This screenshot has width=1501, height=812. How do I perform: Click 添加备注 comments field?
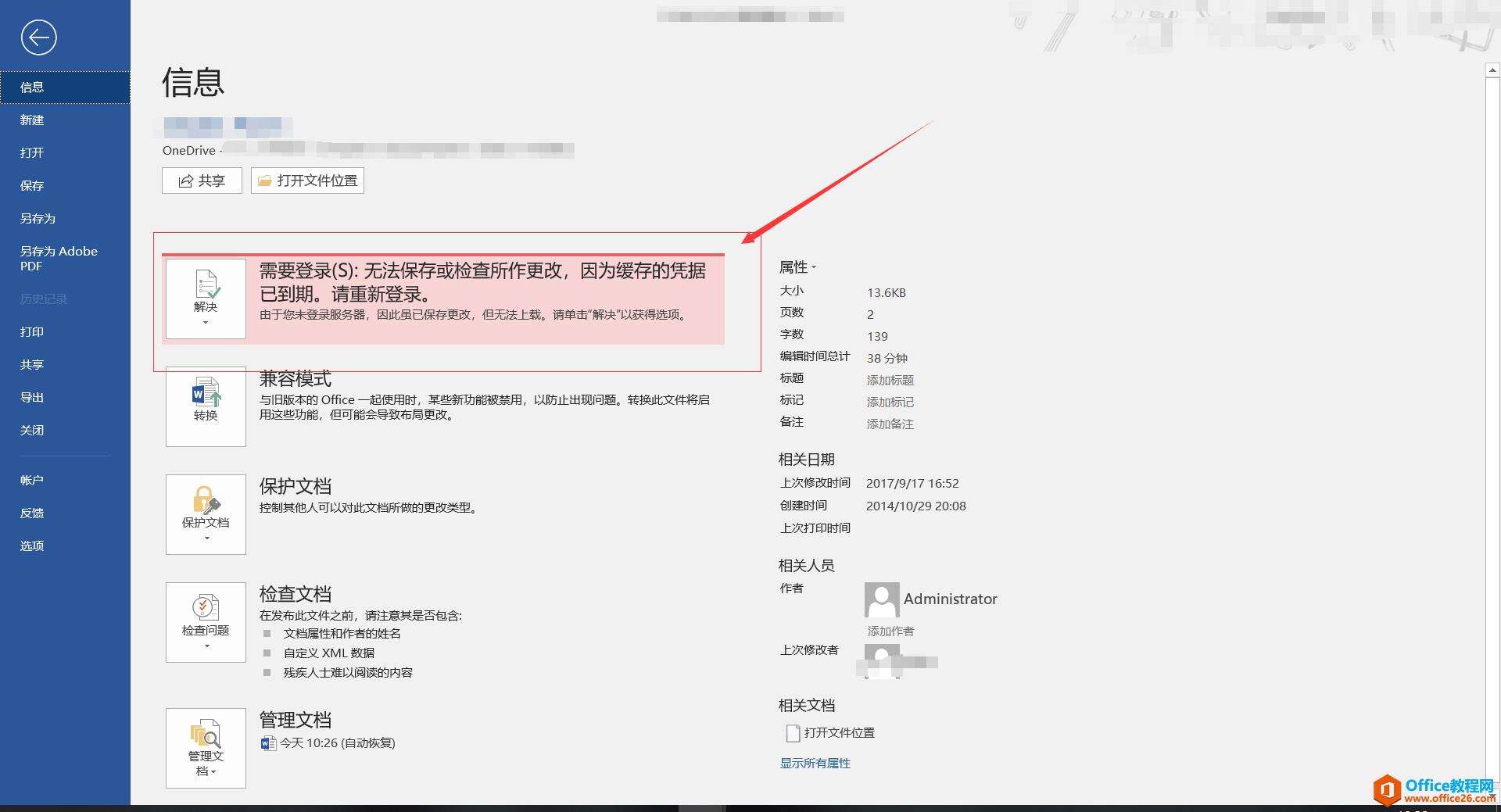pyautogui.click(x=890, y=424)
